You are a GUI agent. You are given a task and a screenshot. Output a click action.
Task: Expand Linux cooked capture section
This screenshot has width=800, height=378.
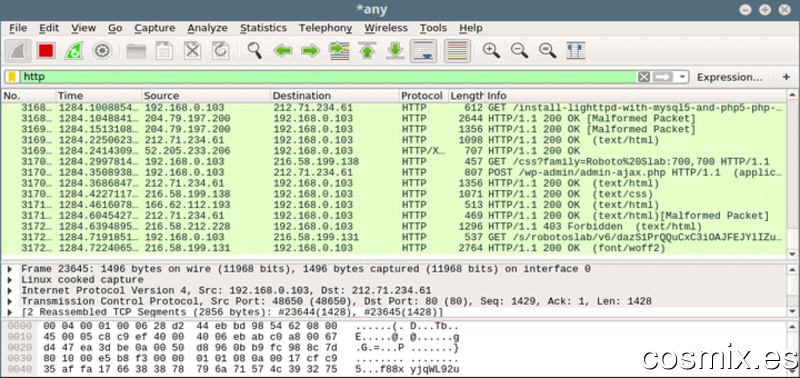(x=10, y=280)
